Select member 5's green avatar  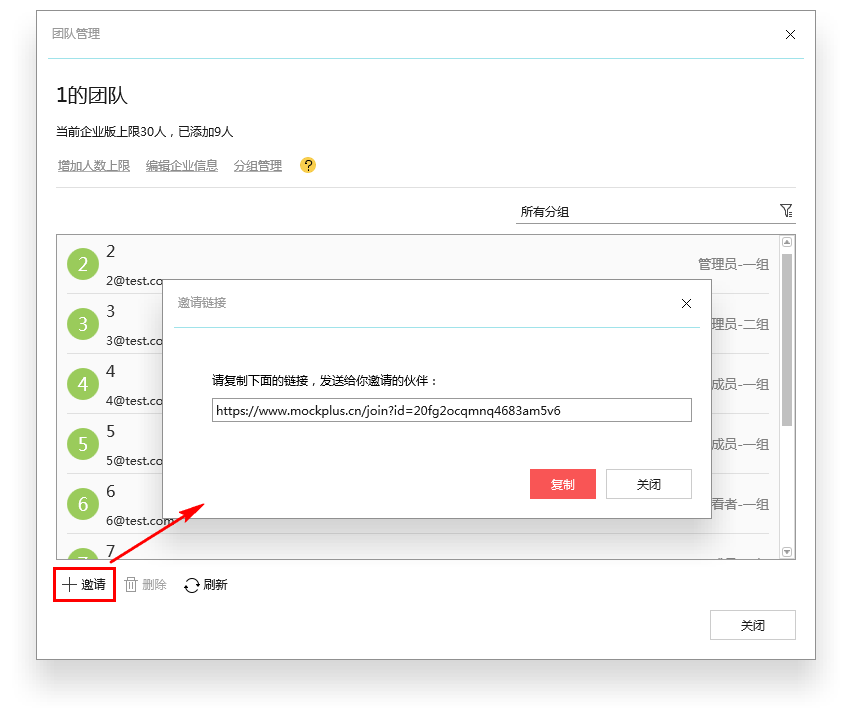click(83, 444)
